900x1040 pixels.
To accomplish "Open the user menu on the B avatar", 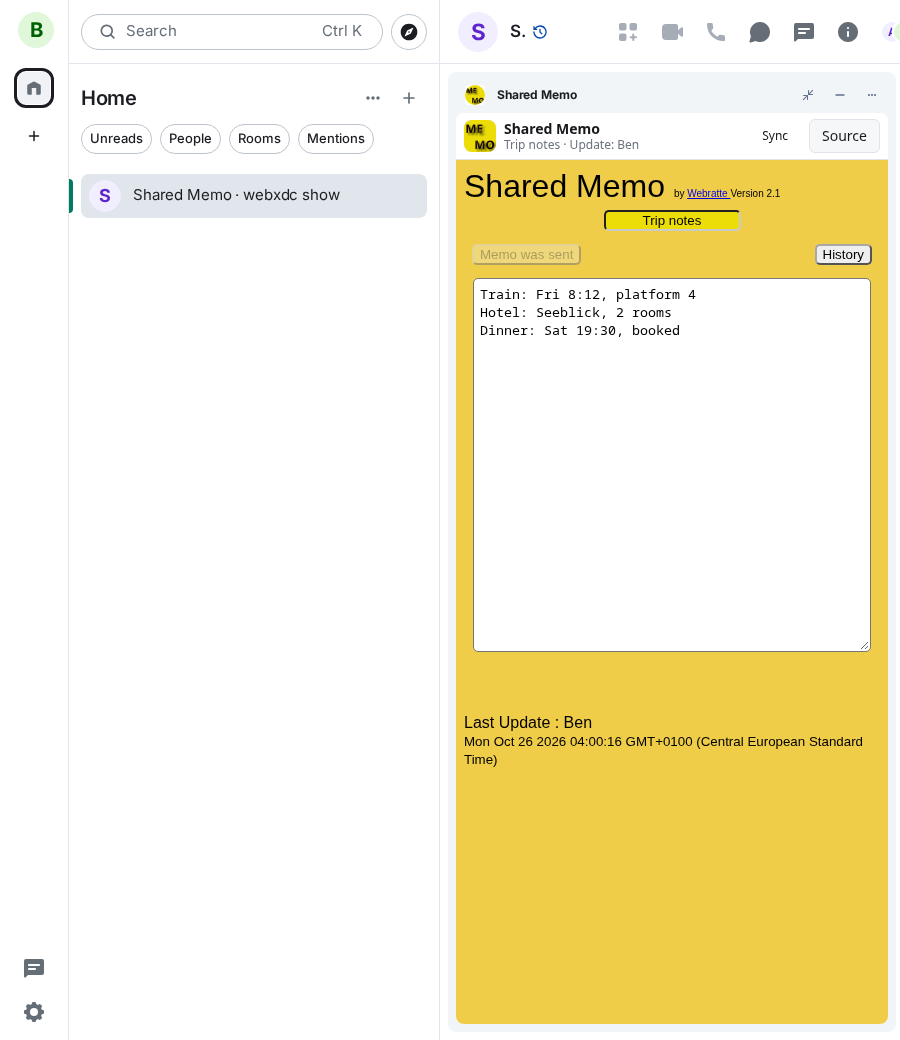I will pyautogui.click(x=36, y=31).
